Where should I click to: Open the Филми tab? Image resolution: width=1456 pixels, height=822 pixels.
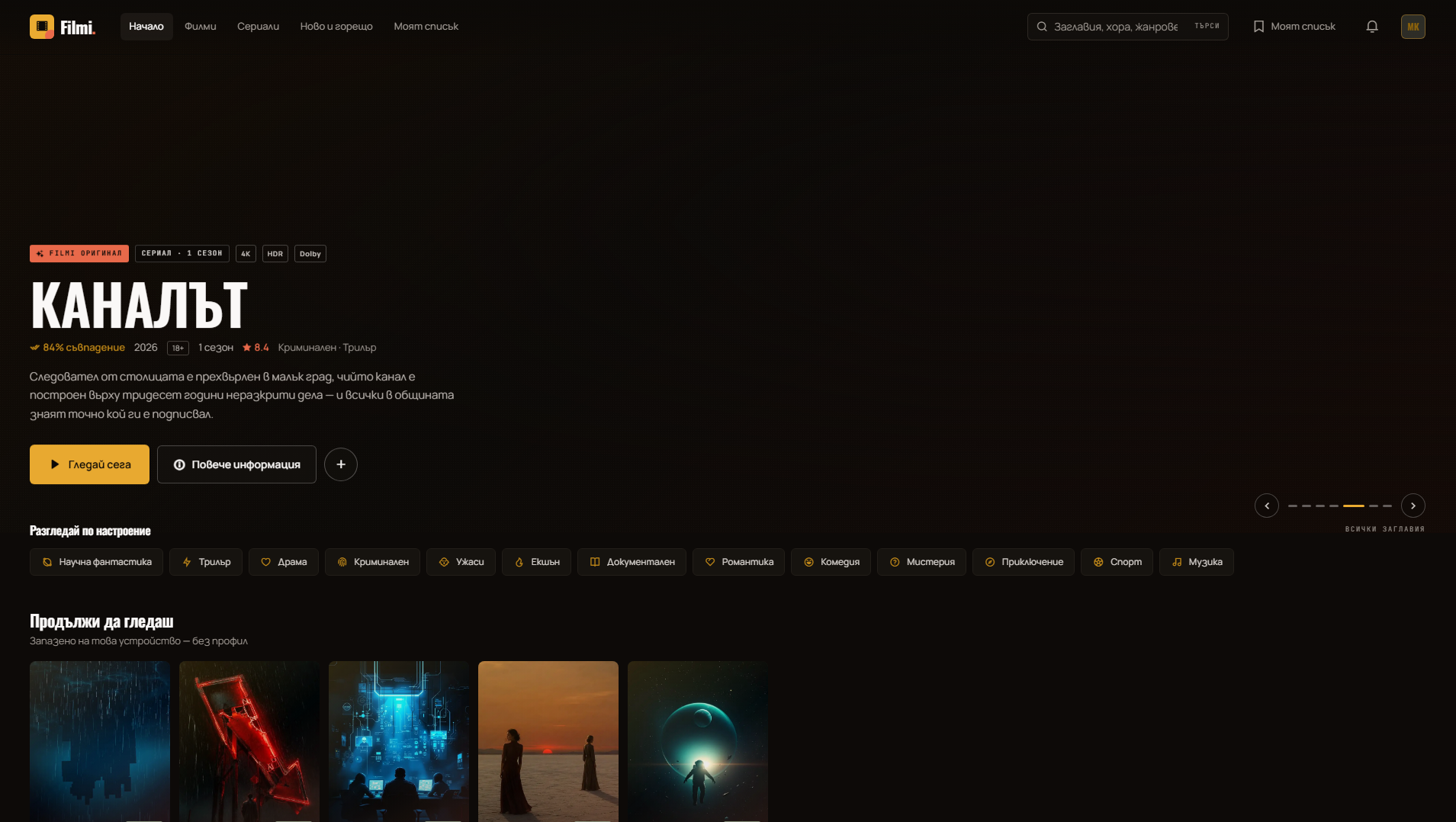[x=201, y=27]
